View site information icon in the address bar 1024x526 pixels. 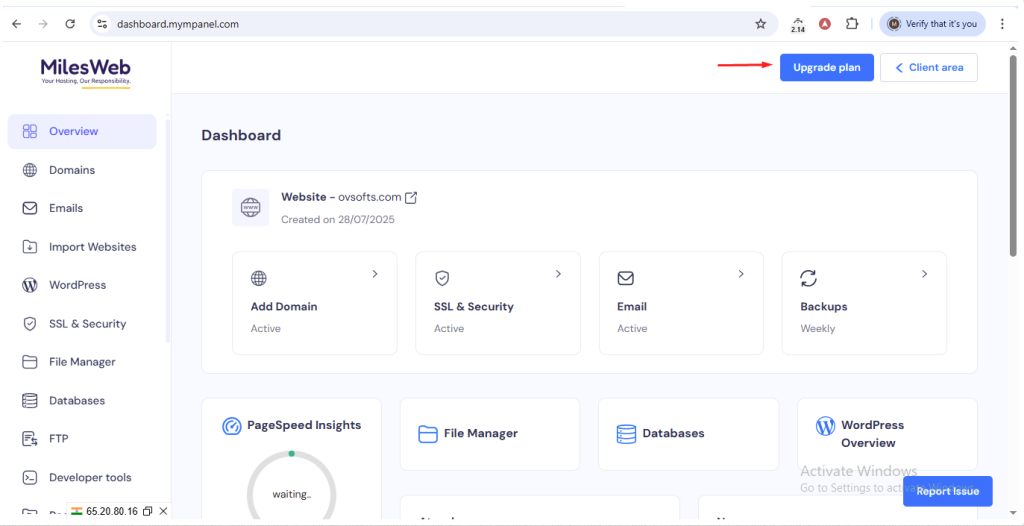click(102, 24)
